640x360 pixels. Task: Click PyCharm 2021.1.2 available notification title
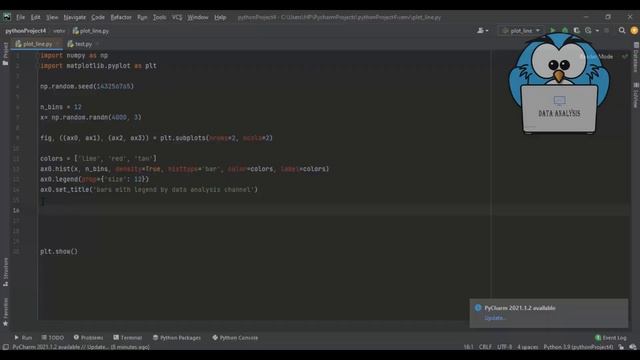click(x=520, y=308)
